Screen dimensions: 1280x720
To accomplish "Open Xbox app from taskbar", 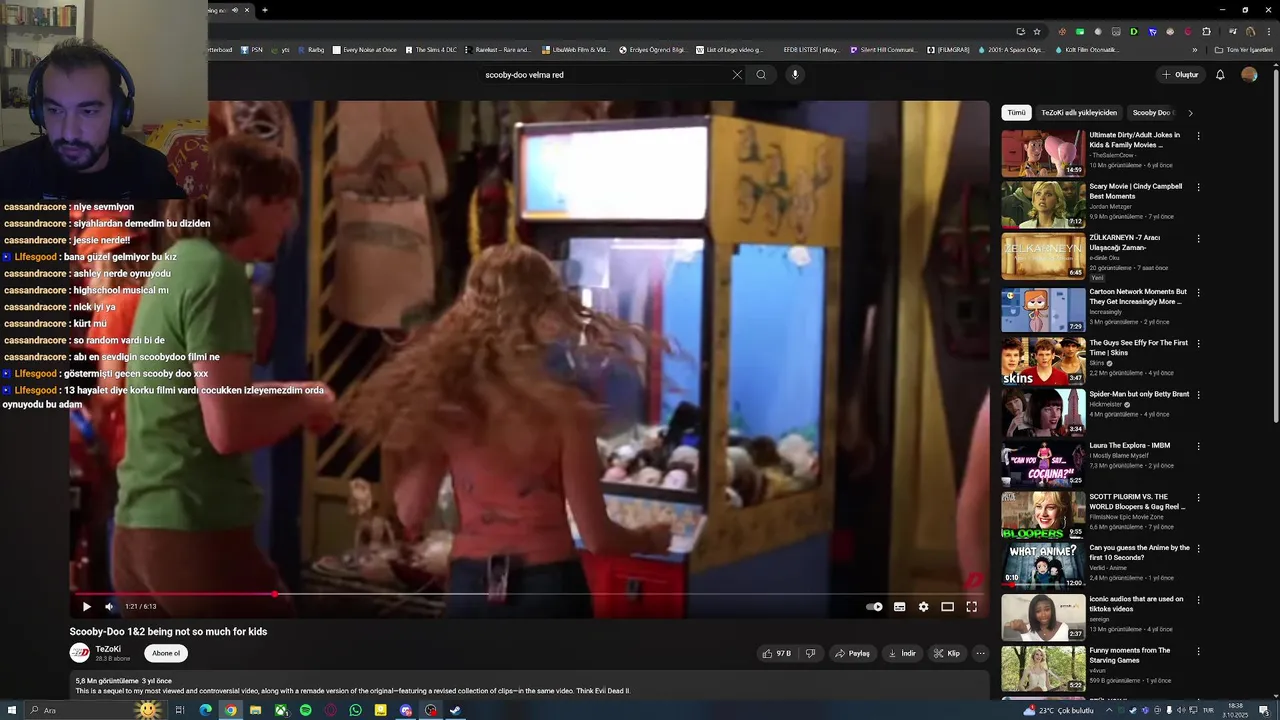I will (281, 710).
